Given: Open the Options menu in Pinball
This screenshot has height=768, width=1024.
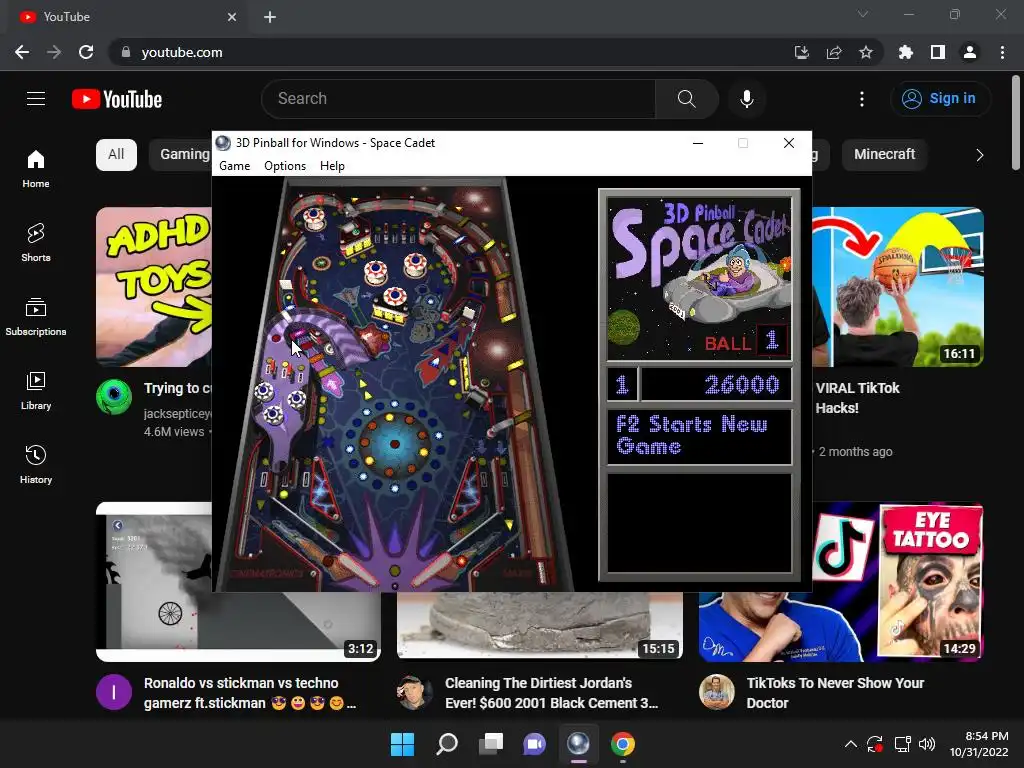Looking at the screenshot, I should point(285,166).
